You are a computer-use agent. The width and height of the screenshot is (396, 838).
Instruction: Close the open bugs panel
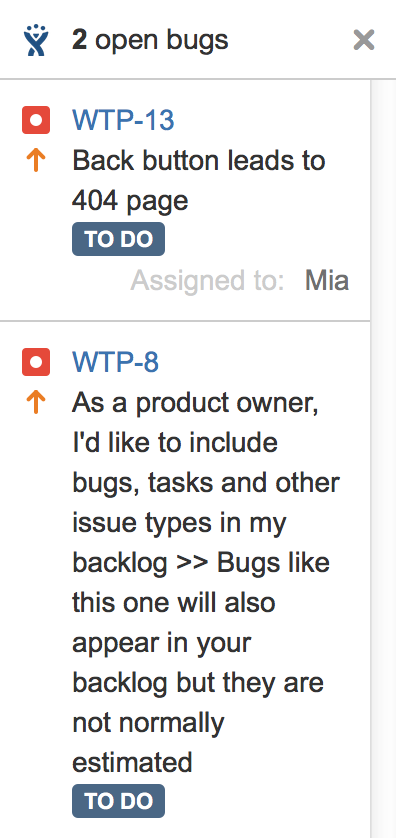364,40
